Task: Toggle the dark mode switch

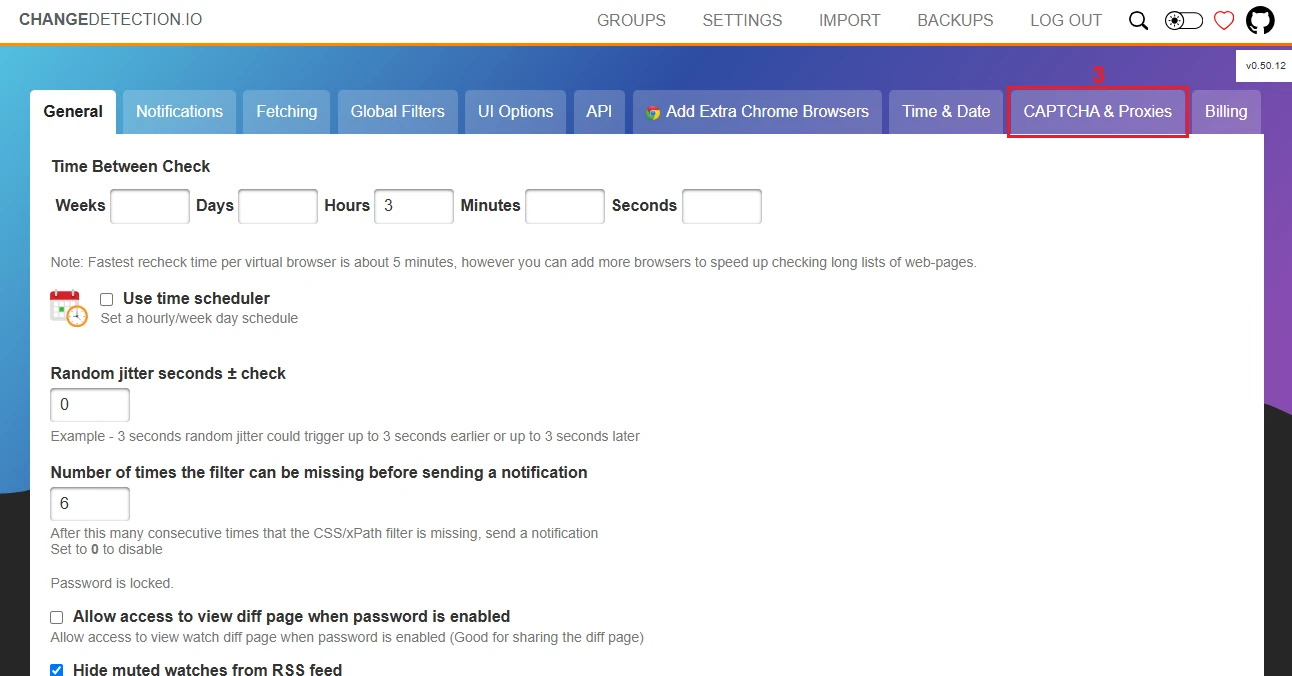Action: (x=1183, y=21)
